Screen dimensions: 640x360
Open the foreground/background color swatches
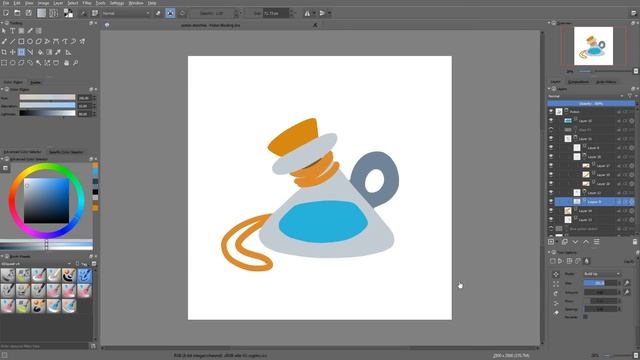point(68,13)
